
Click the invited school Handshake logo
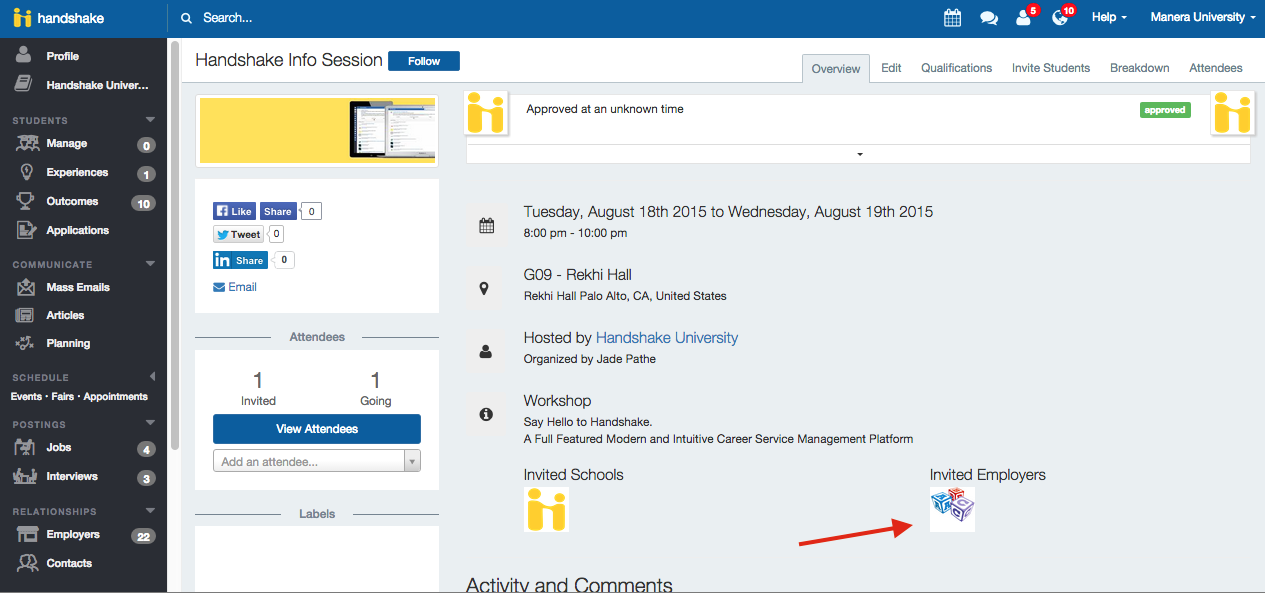[x=546, y=508]
